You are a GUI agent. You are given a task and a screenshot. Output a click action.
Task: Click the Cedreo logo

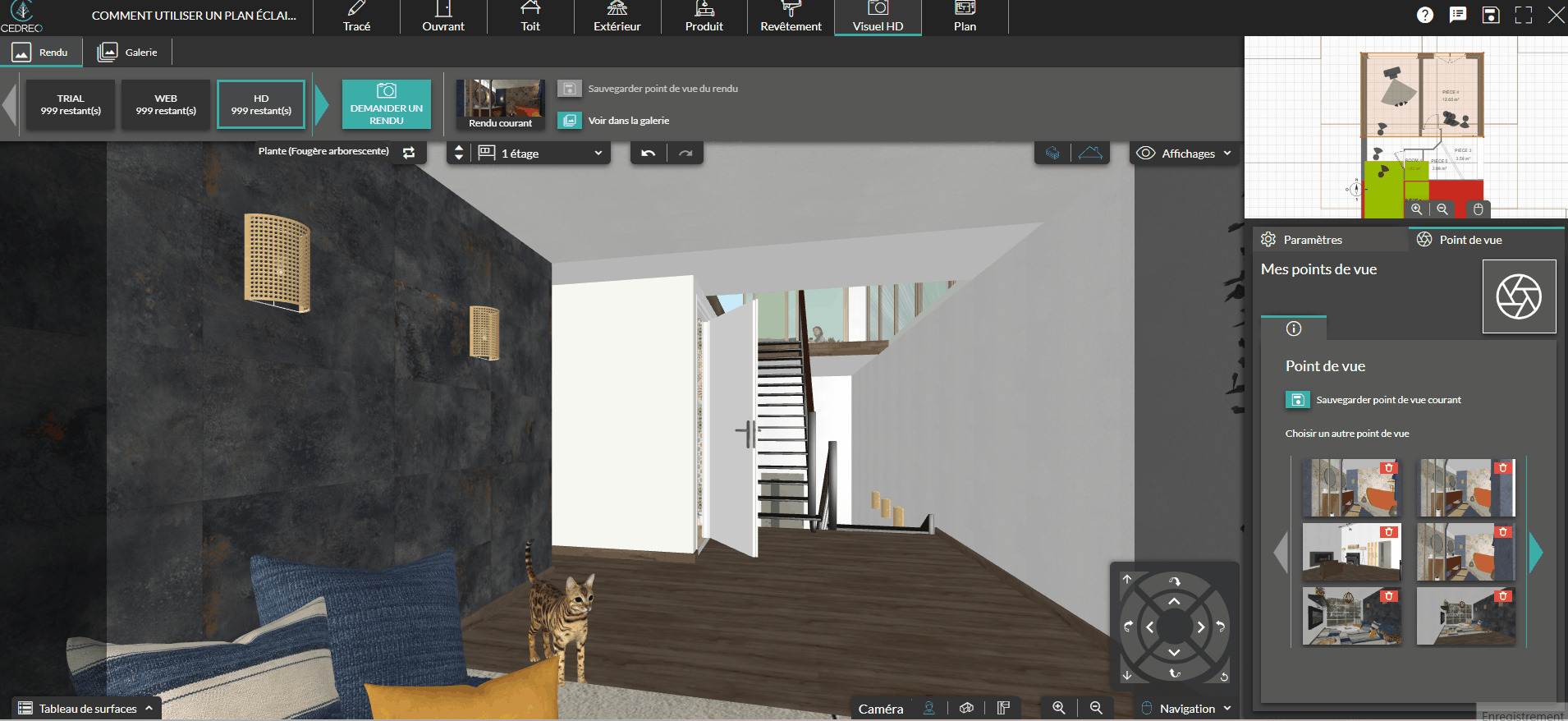click(x=21, y=16)
